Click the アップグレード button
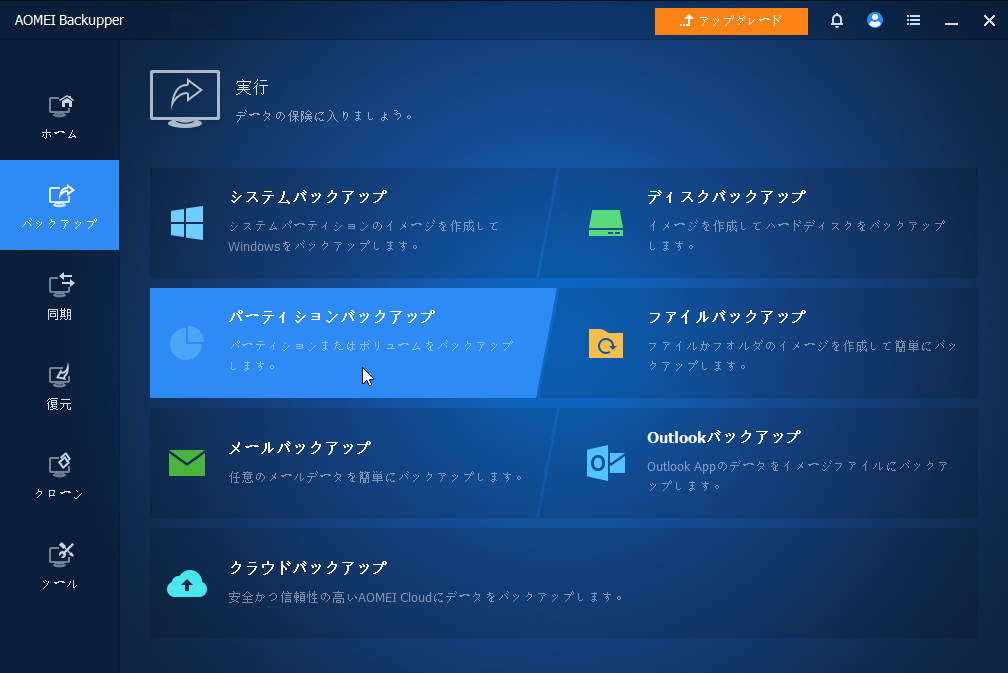1008x673 pixels. pyautogui.click(x=731, y=20)
